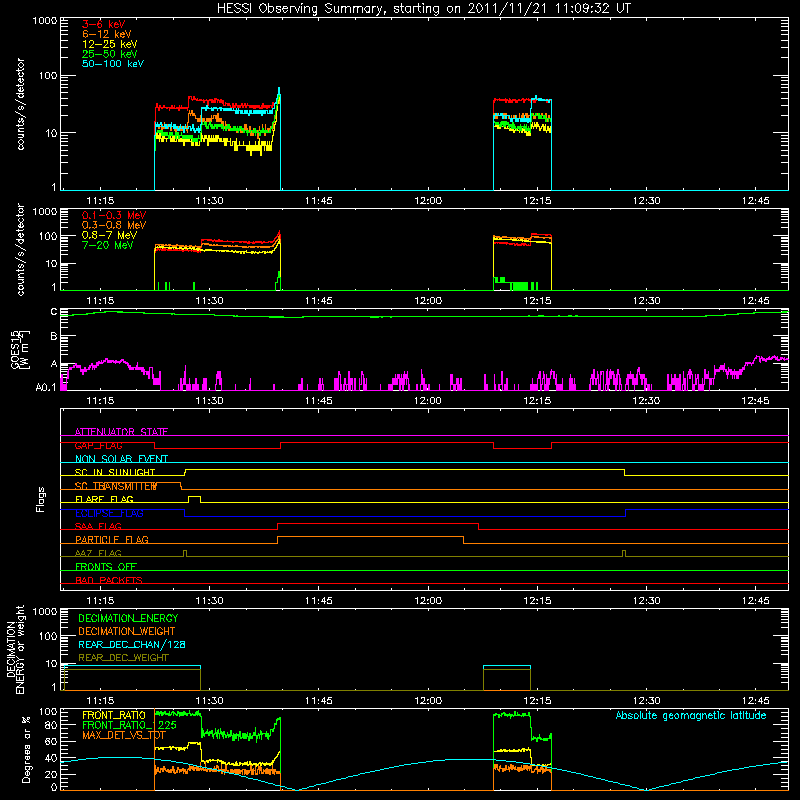Click the SC_IN_SUNLIGHT flag label
Image resolution: width=800 pixels, height=800 pixels.
(x=115, y=472)
